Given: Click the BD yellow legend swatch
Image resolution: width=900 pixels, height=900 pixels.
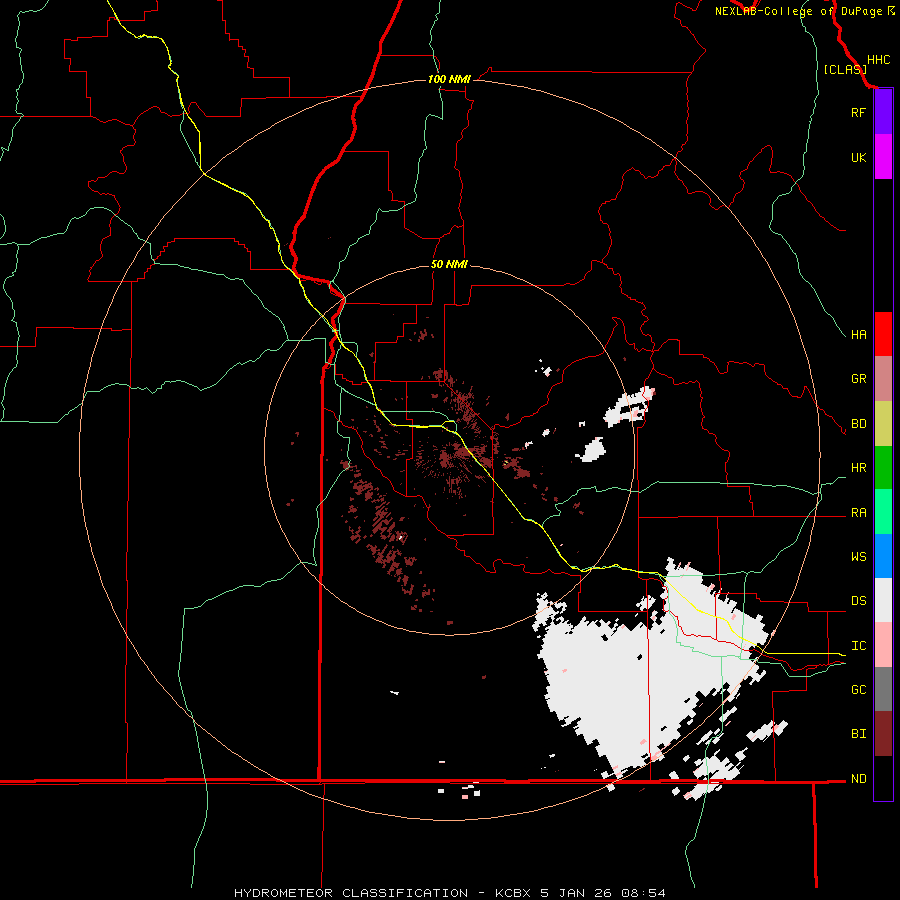Looking at the screenshot, I should [883, 423].
